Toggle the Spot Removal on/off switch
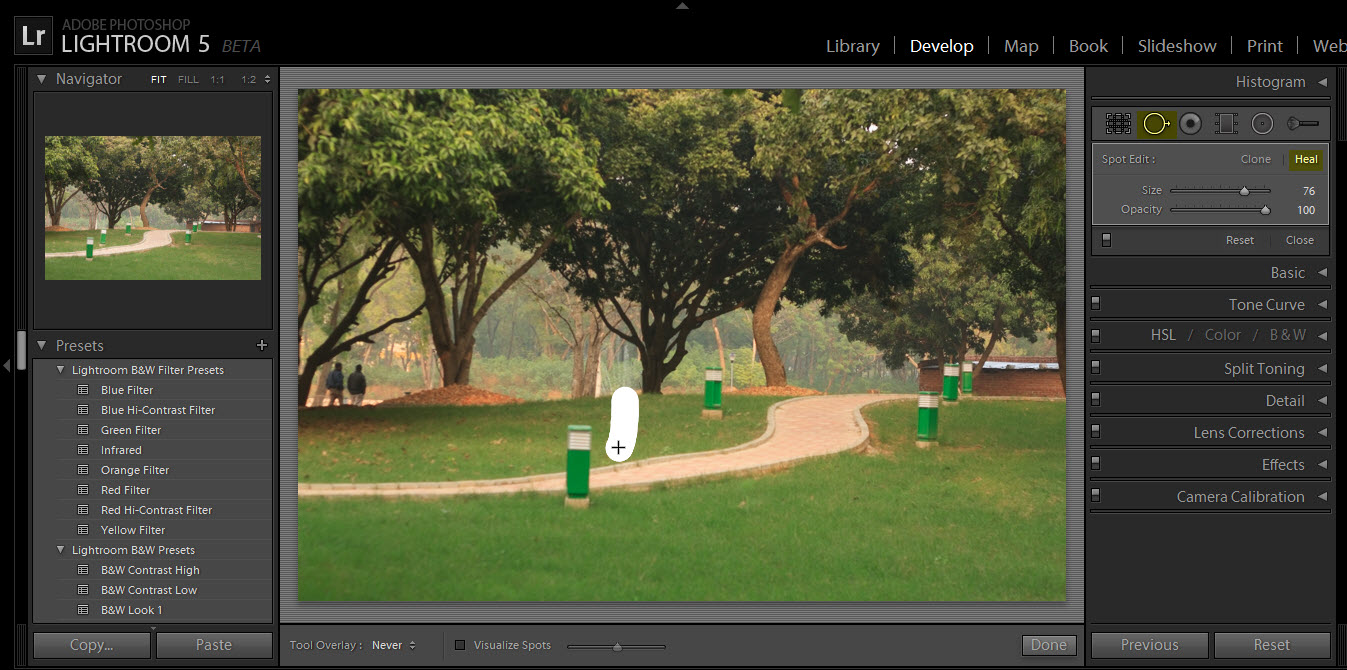The height and width of the screenshot is (670, 1347). click(x=1106, y=240)
